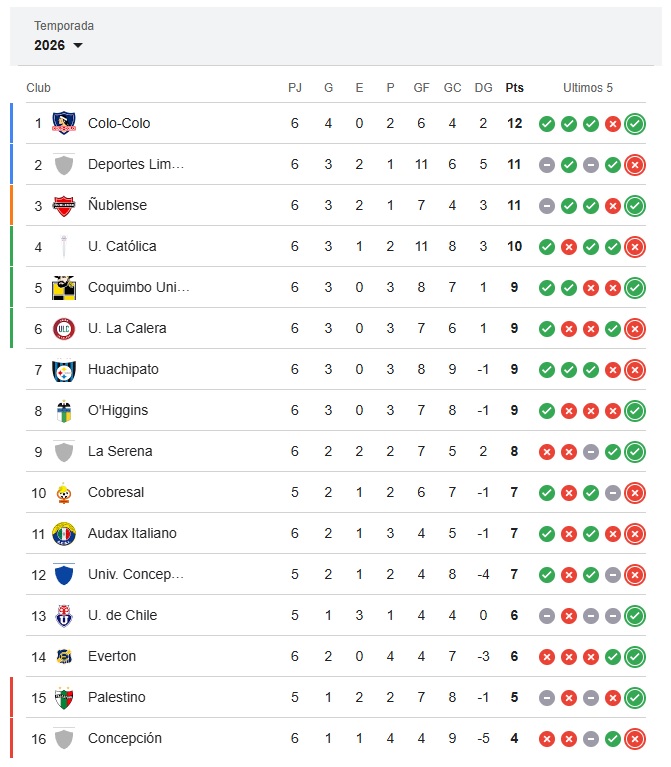Image resolution: width=671 pixels, height=767 pixels.
Task: Click the DG column header
Action: click(484, 88)
